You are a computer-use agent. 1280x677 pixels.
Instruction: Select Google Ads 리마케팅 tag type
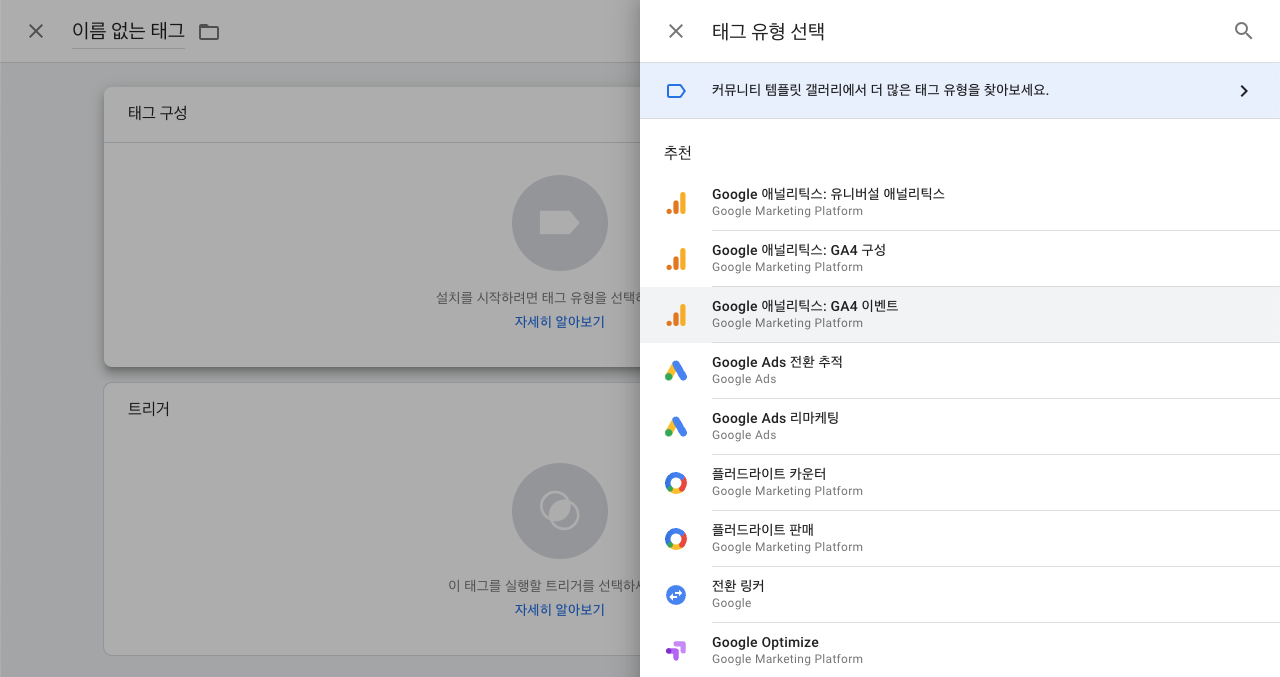pos(960,427)
